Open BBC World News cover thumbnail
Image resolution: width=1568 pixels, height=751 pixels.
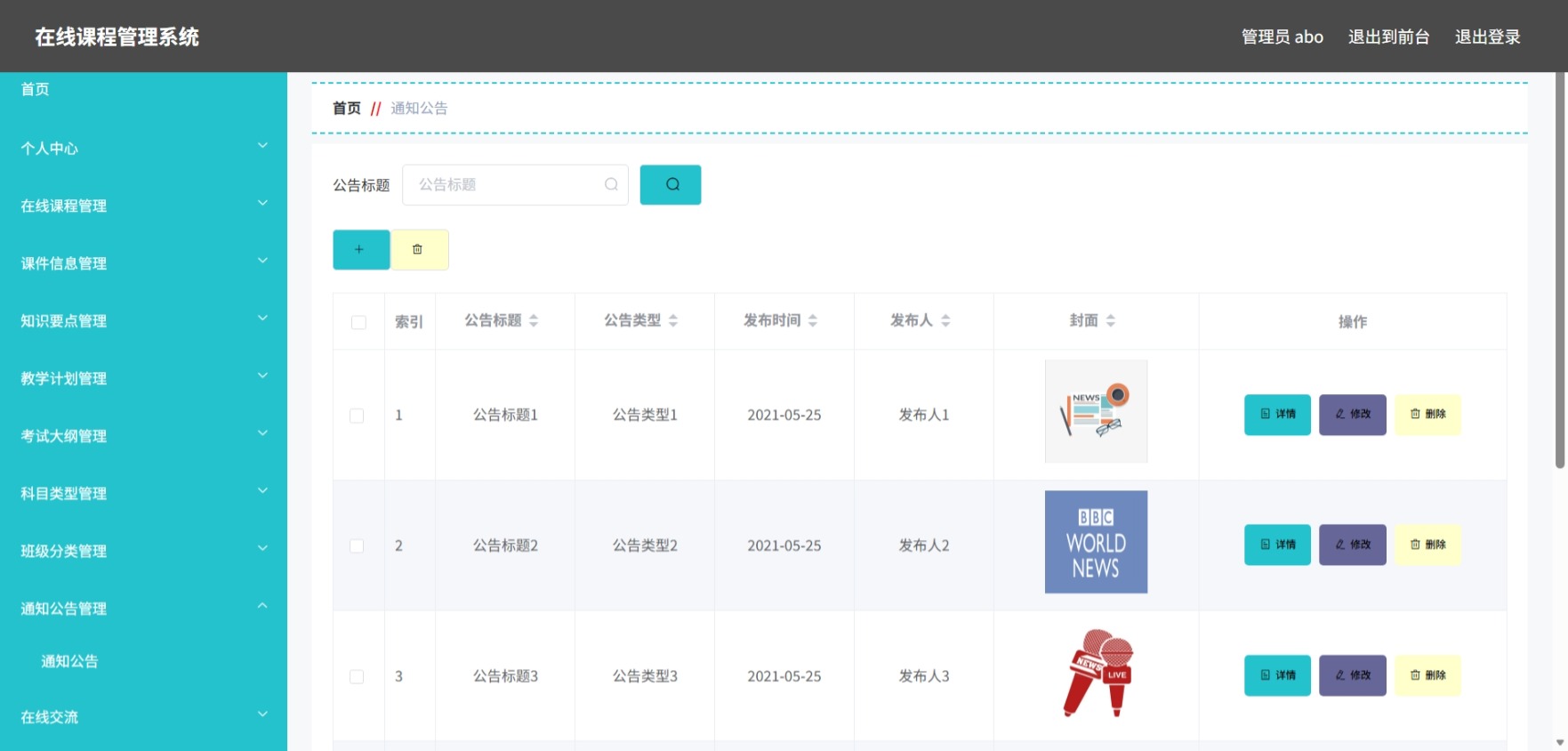point(1096,542)
